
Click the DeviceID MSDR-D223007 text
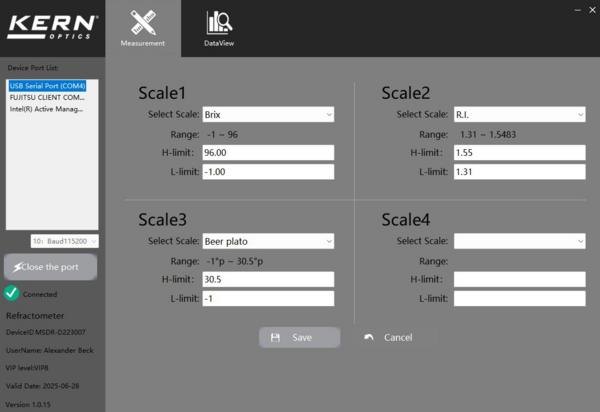[x=46, y=332]
